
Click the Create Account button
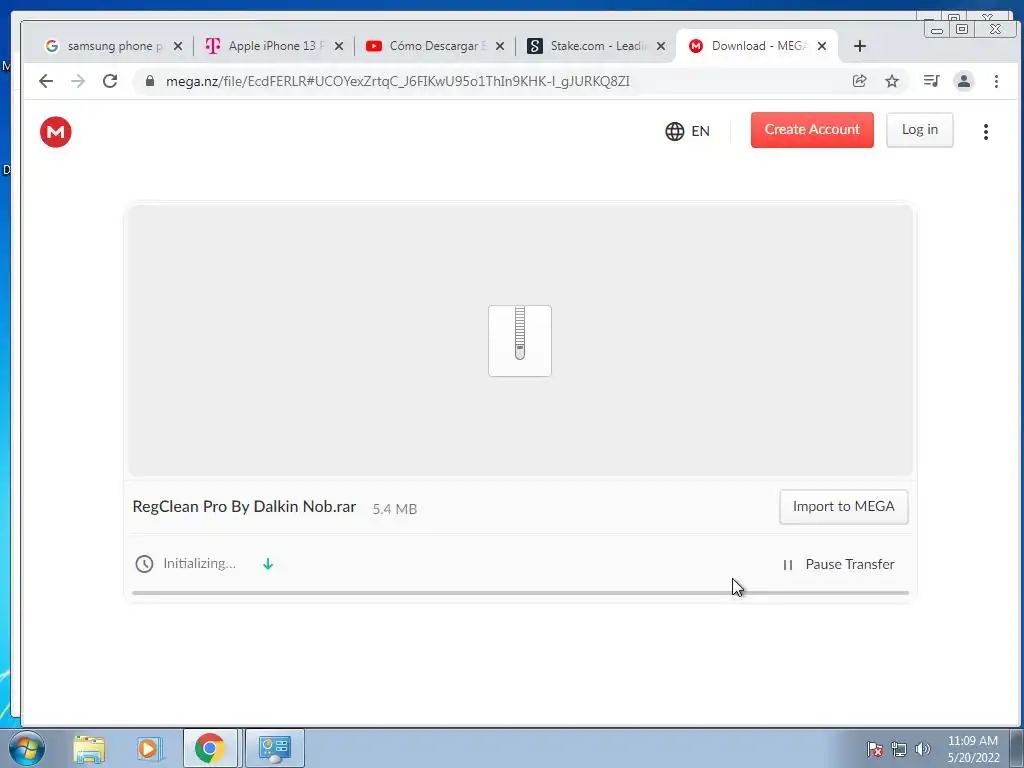pyautogui.click(x=812, y=129)
